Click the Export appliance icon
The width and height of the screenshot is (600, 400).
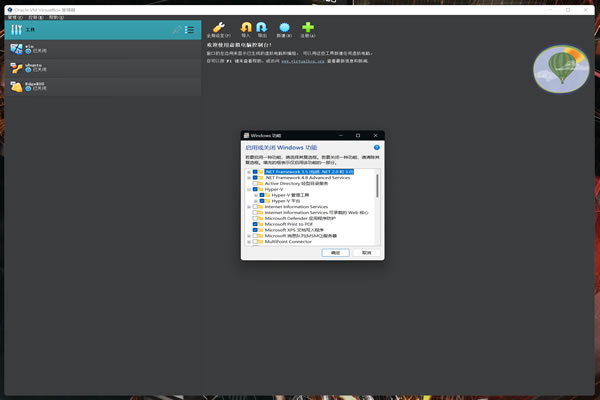[262, 29]
